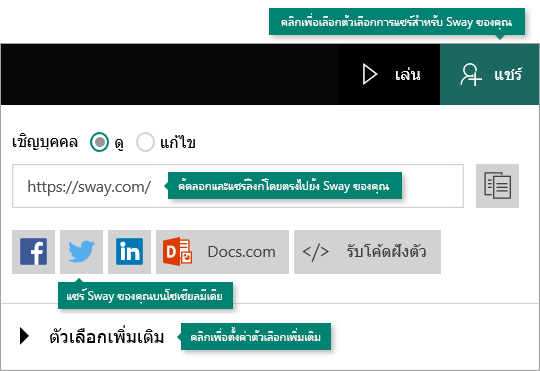This screenshot has height=371, width=540.
Task: Share on Twitter
Action: click(x=81, y=252)
